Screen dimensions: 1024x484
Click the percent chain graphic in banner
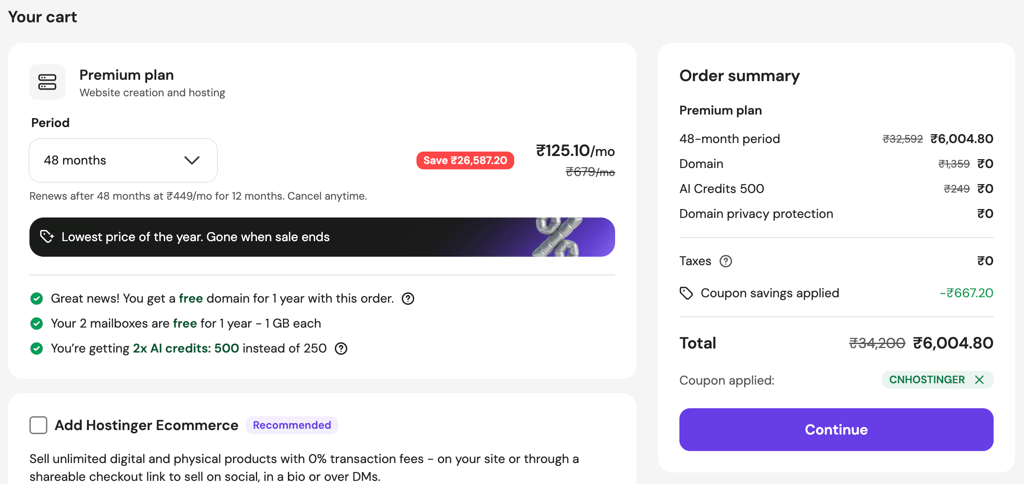559,237
